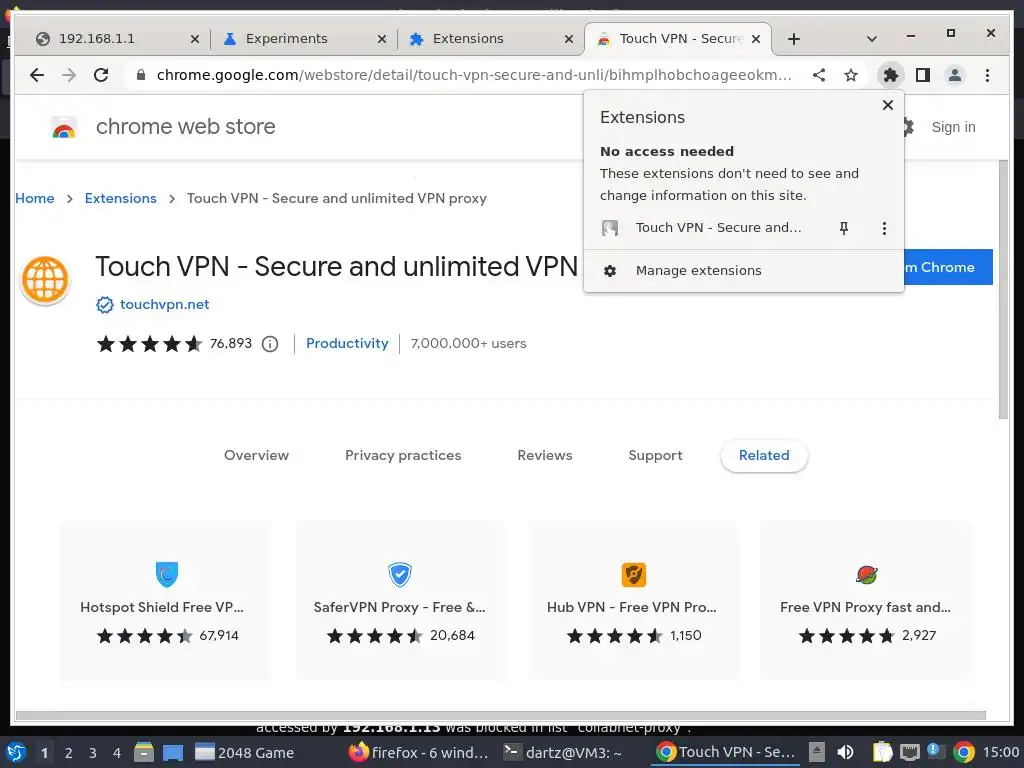Viewport: 1024px width, 768px height.
Task: Click the rating info icon beside 76,893
Action: pyautogui.click(x=270, y=344)
